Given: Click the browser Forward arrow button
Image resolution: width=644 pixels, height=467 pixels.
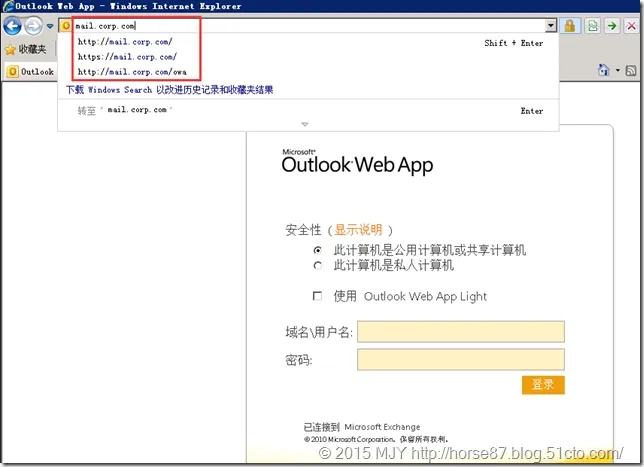Looking at the screenshot, I should [33, 26].
